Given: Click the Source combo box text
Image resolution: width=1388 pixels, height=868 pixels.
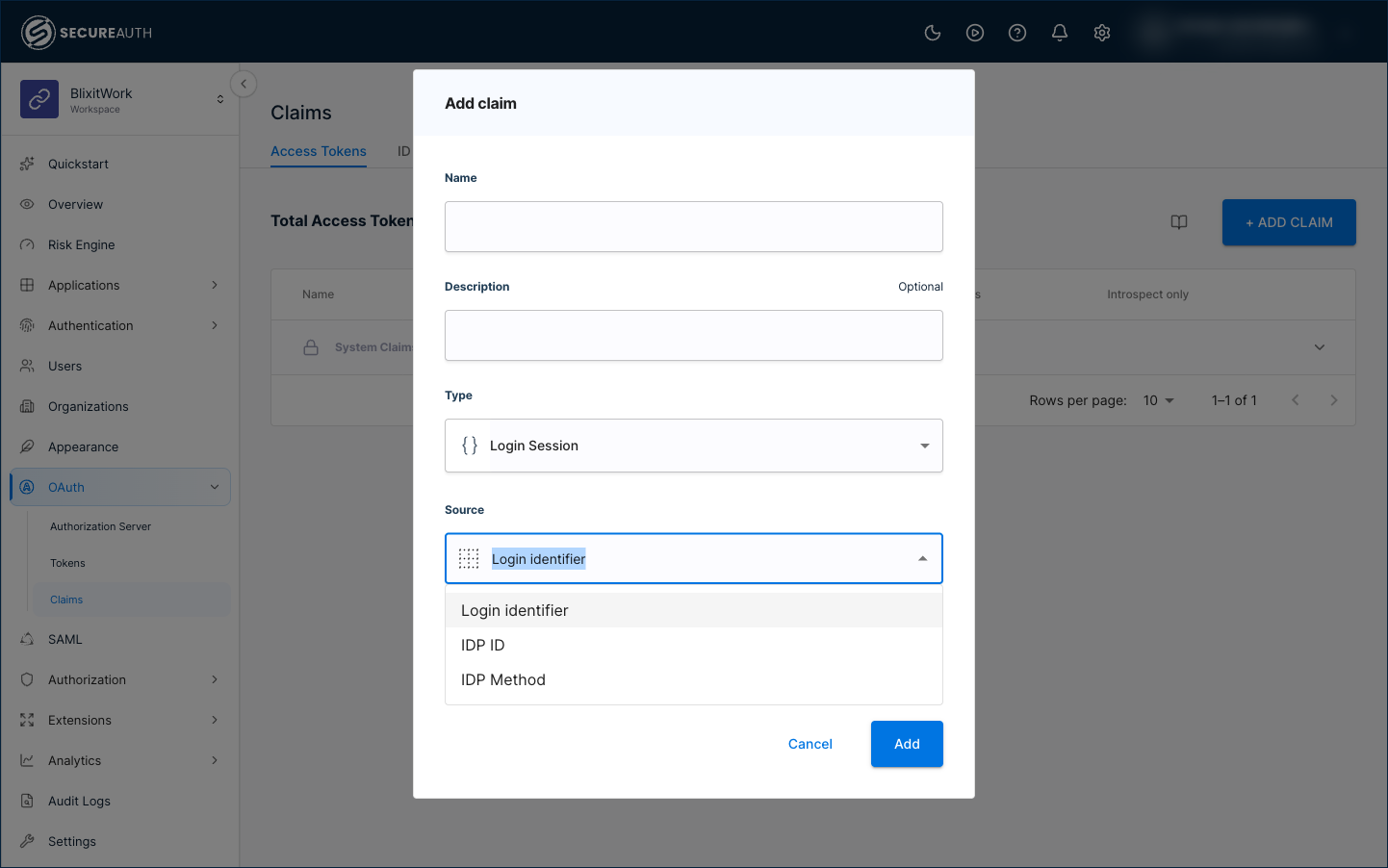Looking at the screenshot, I should 538,559.
